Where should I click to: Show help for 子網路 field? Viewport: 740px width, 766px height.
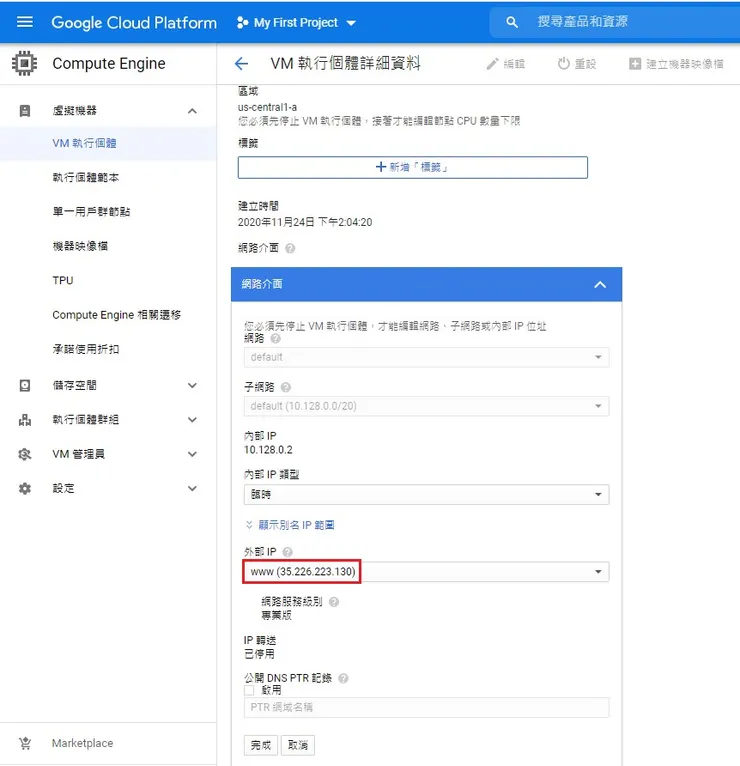pos(286,387)
